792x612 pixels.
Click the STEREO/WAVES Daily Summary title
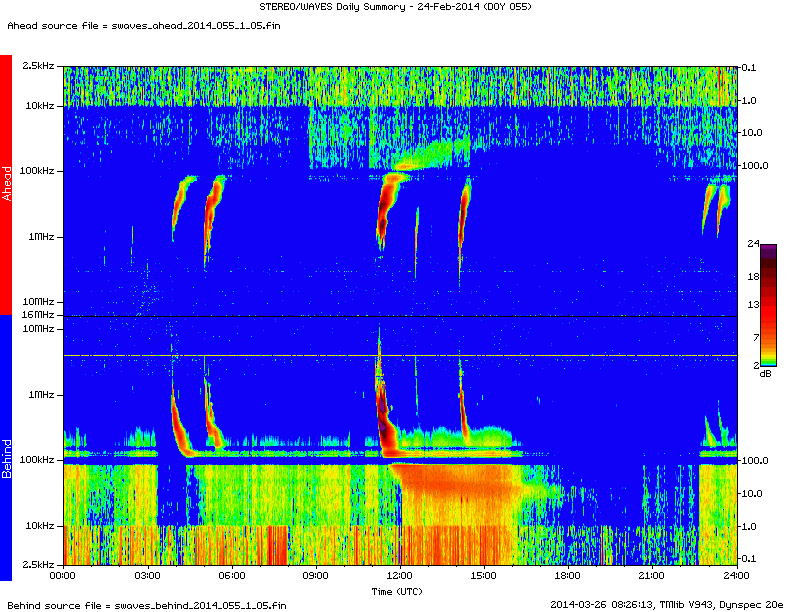[395, 7]
